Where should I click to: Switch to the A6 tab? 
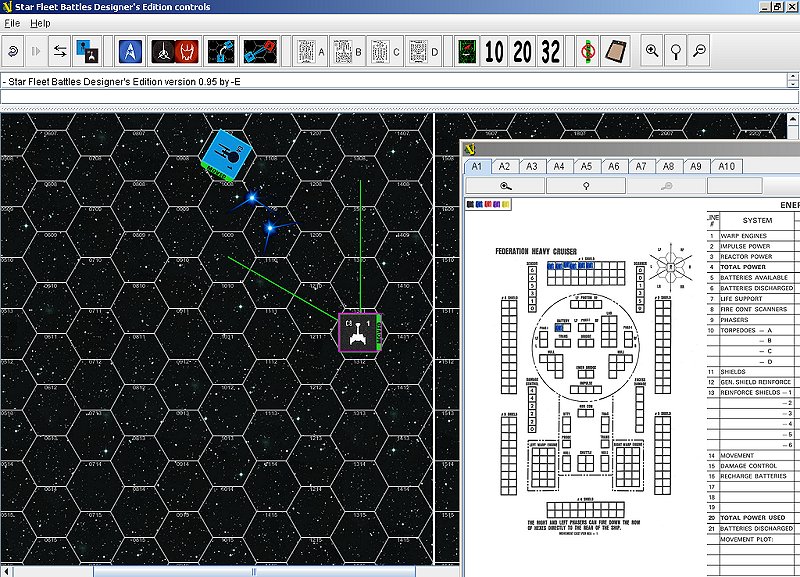click(x=614, y=166)
